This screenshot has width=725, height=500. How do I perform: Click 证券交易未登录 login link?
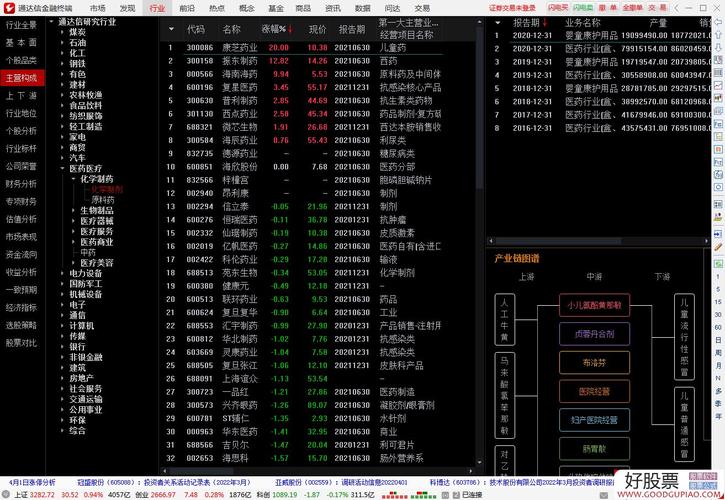pyautogui.click(x=512, y=8)
